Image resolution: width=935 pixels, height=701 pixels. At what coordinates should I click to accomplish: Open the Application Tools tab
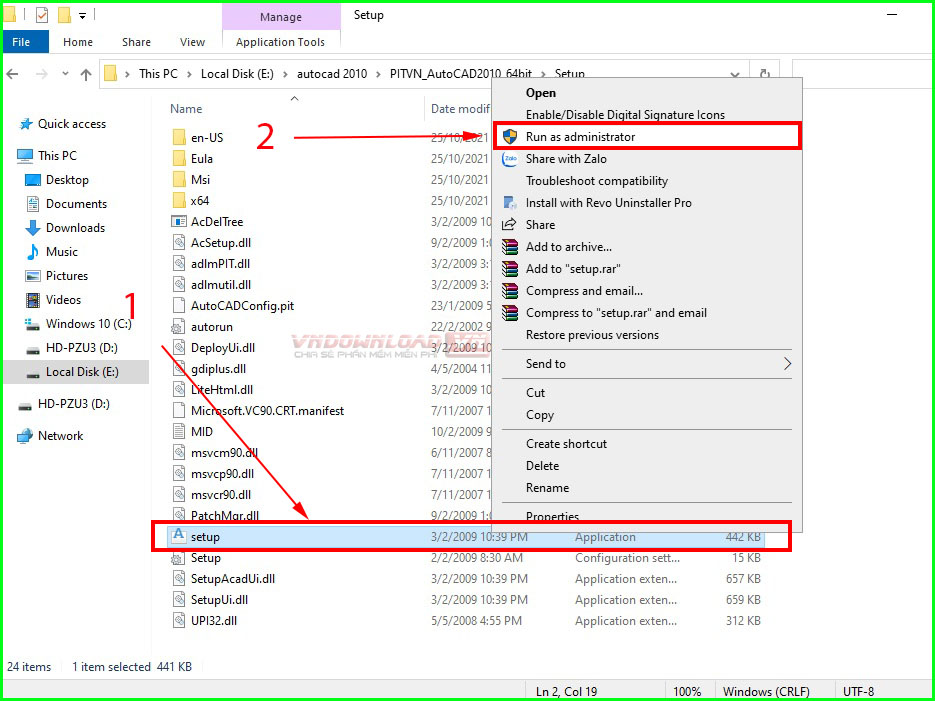[280, 41]
